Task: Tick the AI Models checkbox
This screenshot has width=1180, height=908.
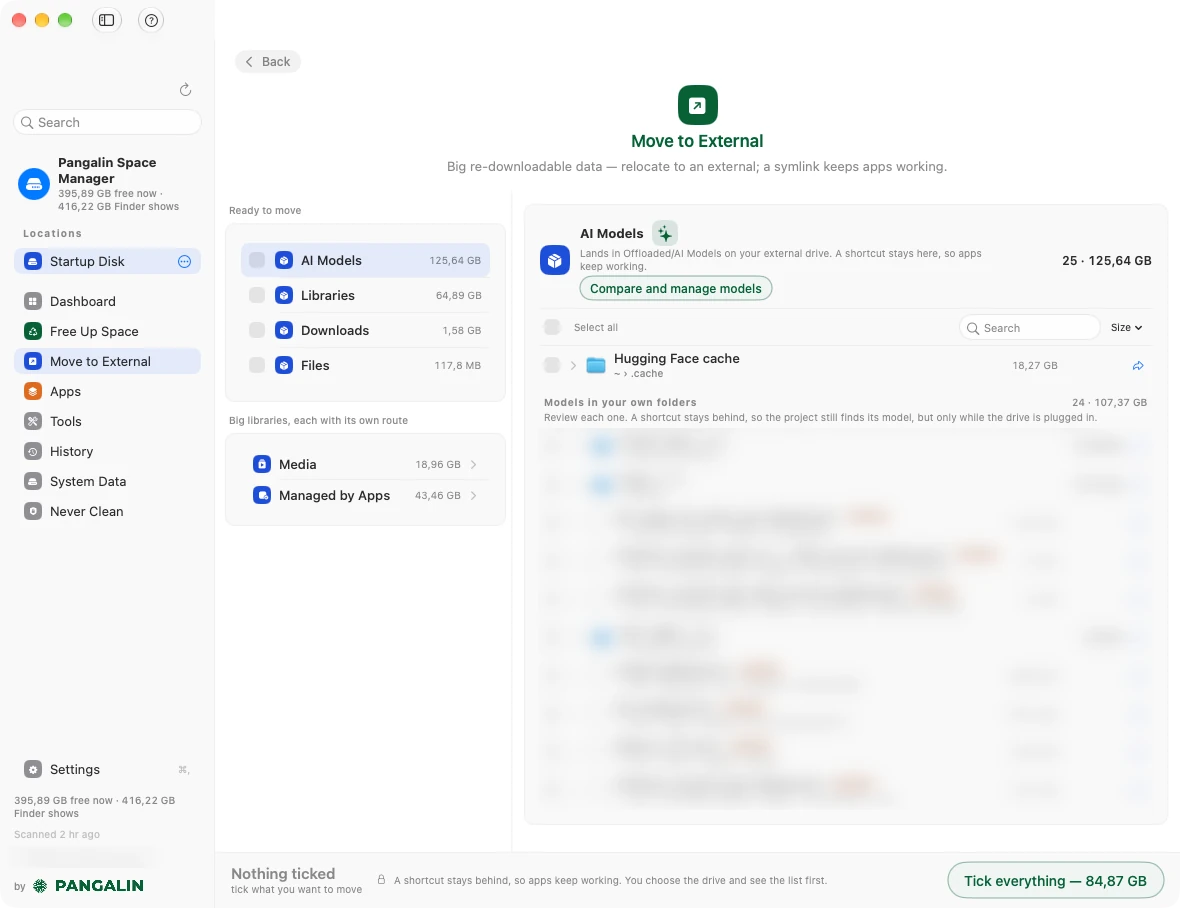Action: (257, 260)
